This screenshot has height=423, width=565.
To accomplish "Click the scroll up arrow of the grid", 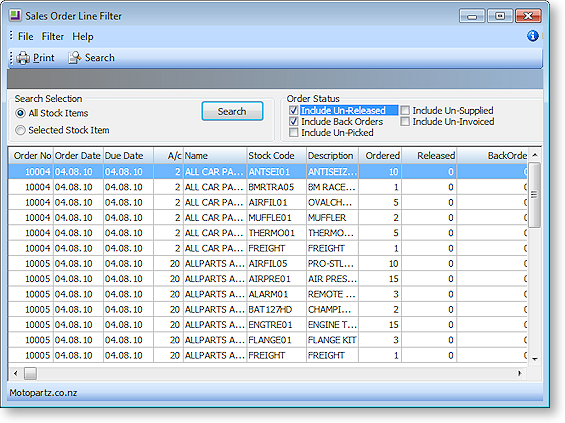I will pyautogui.click(x=535, y=155).
